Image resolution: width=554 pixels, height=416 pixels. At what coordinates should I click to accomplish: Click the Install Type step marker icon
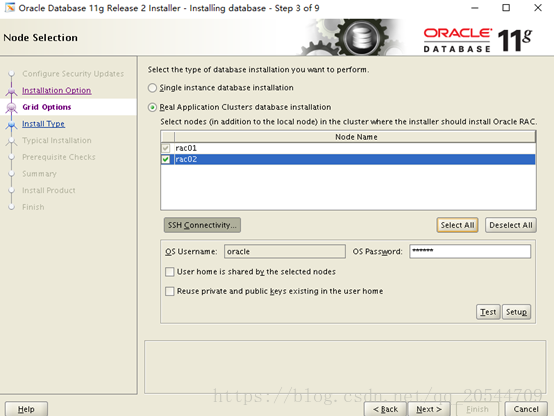point(11,125)
